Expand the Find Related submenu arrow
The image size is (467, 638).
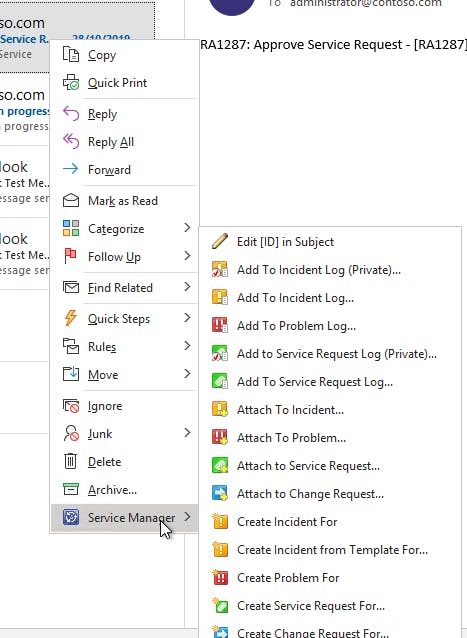pos(187,287)
